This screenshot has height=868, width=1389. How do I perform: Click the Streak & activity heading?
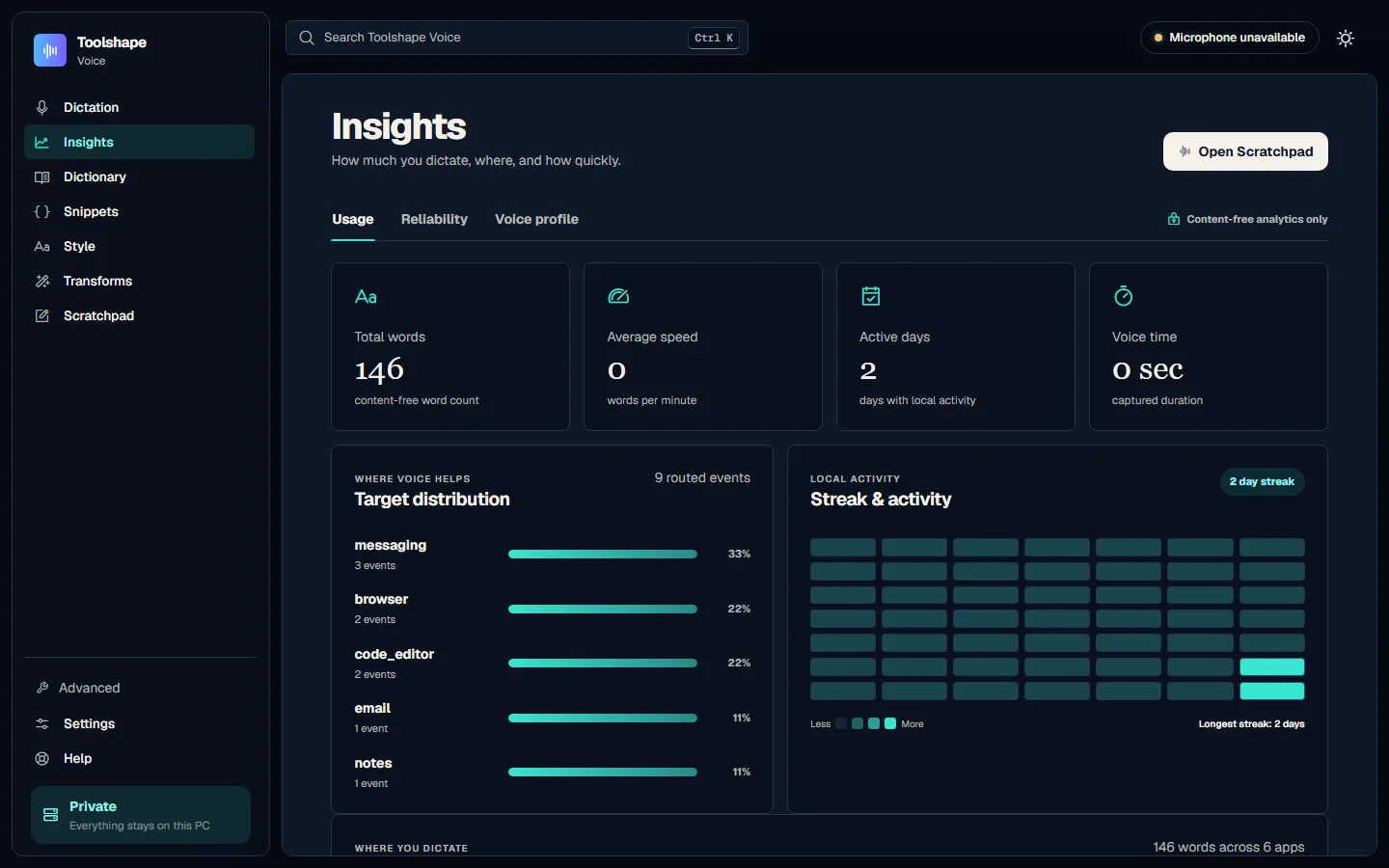click(881, 499)
